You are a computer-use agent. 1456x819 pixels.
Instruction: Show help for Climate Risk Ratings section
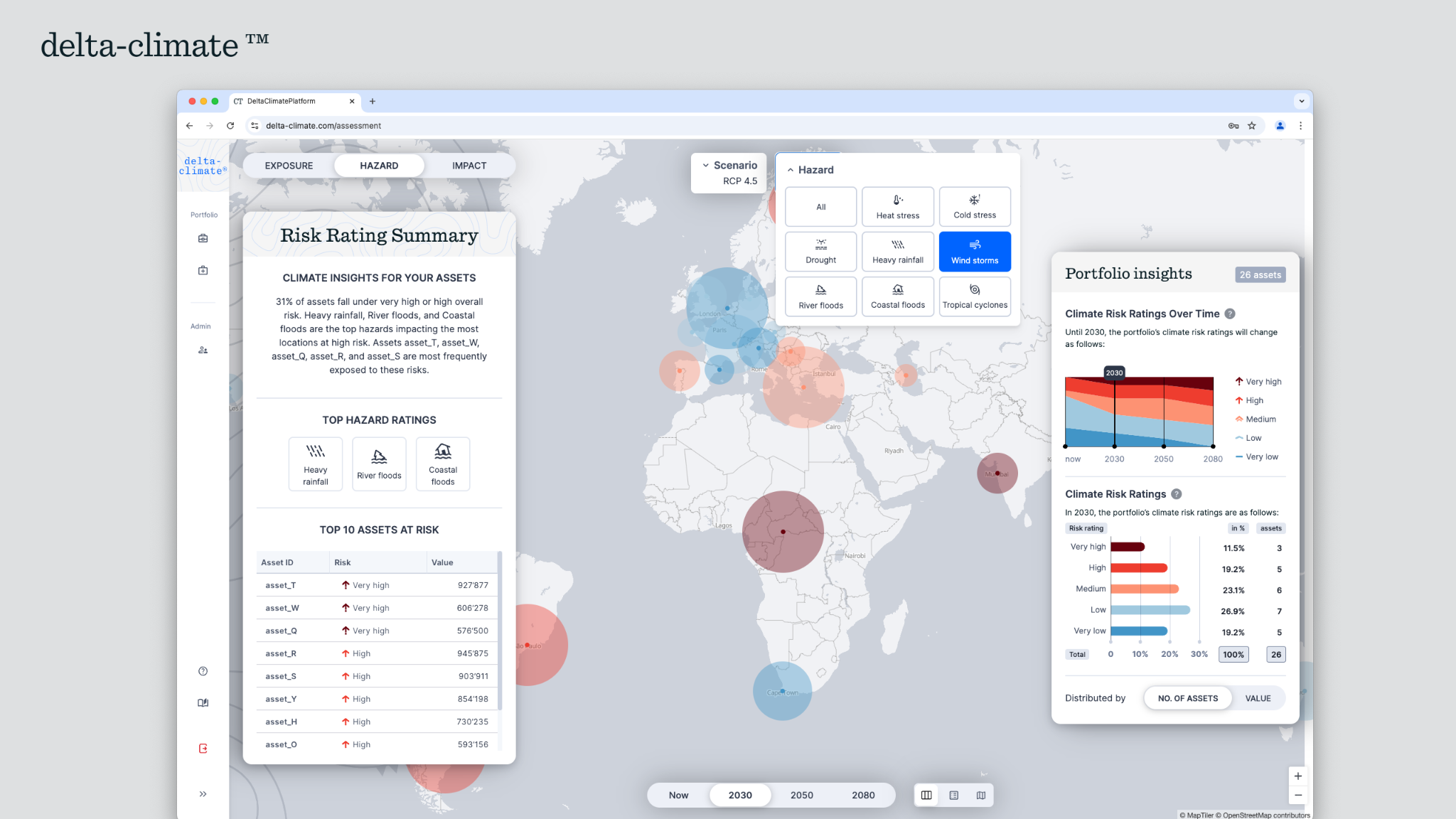(x=1177, y=494)
